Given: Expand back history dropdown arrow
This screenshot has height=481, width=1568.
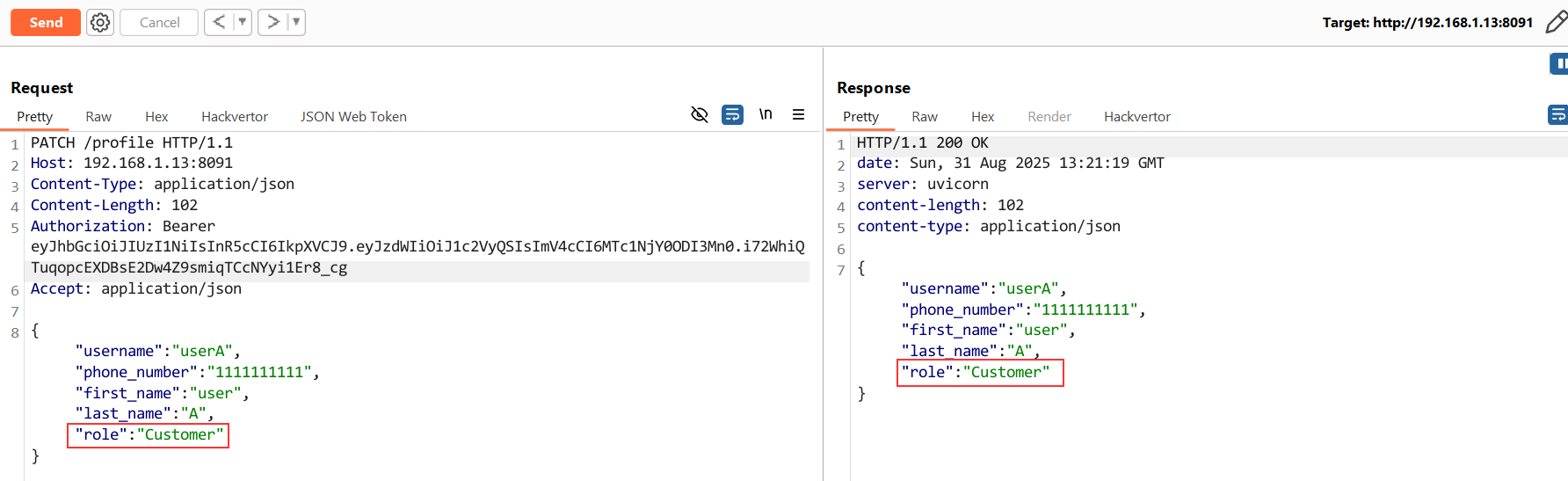Looking at the screenshot, I should pyautogui.click(x=243, y=22).
